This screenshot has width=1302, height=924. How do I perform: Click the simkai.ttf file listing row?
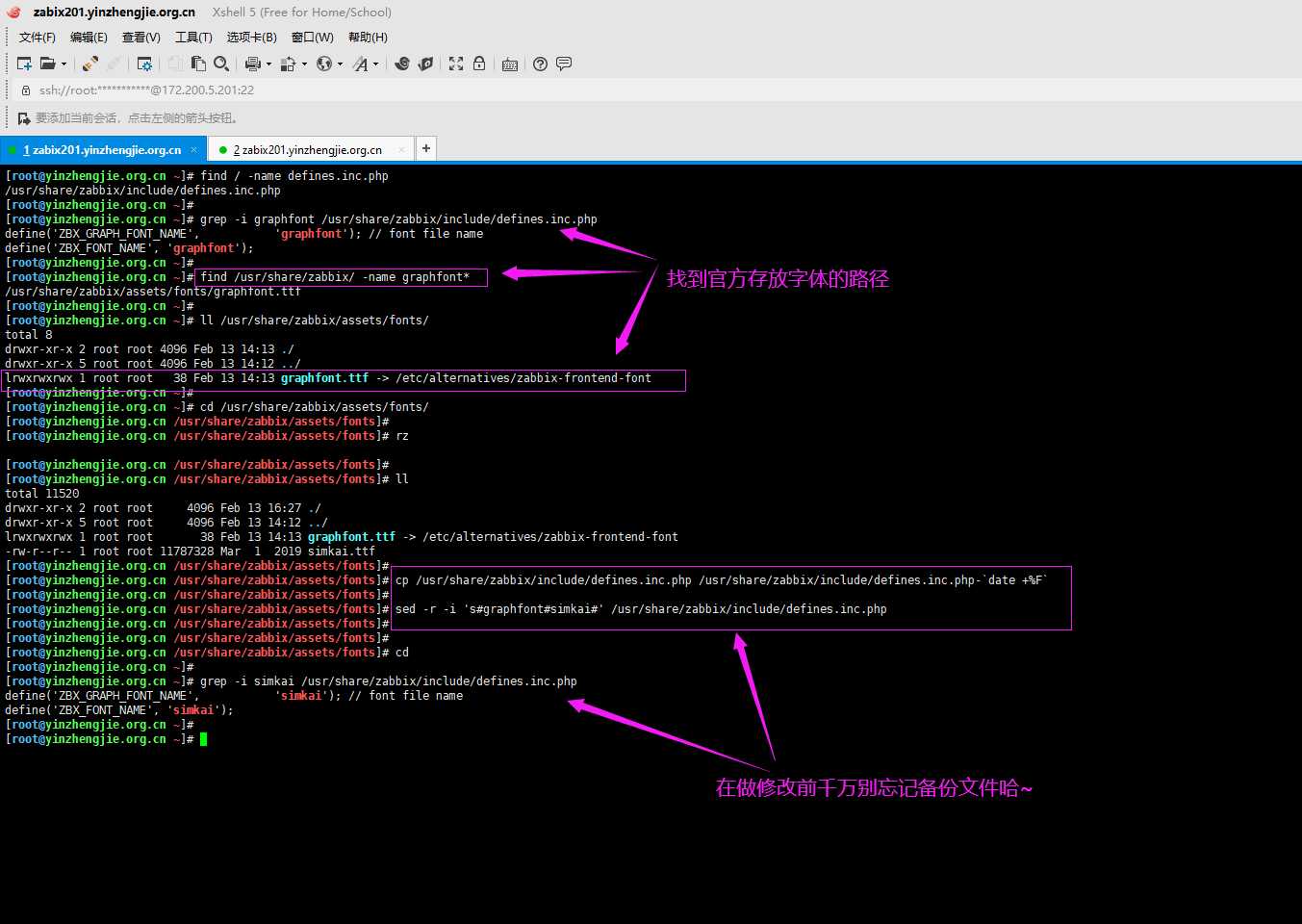pyautogui.click(x=190, y=552)
